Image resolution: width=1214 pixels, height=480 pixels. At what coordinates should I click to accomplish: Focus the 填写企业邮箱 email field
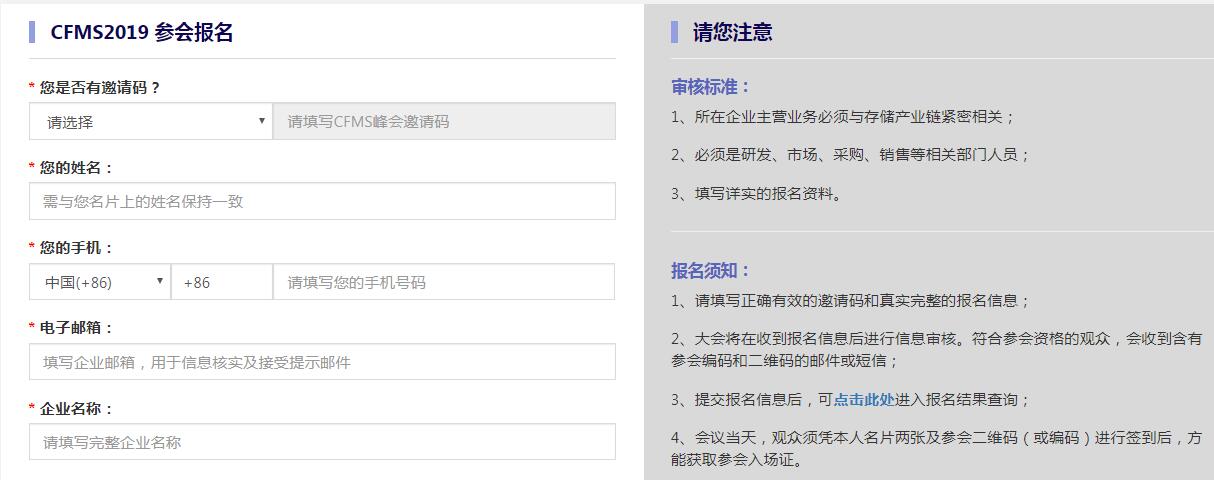322,362
